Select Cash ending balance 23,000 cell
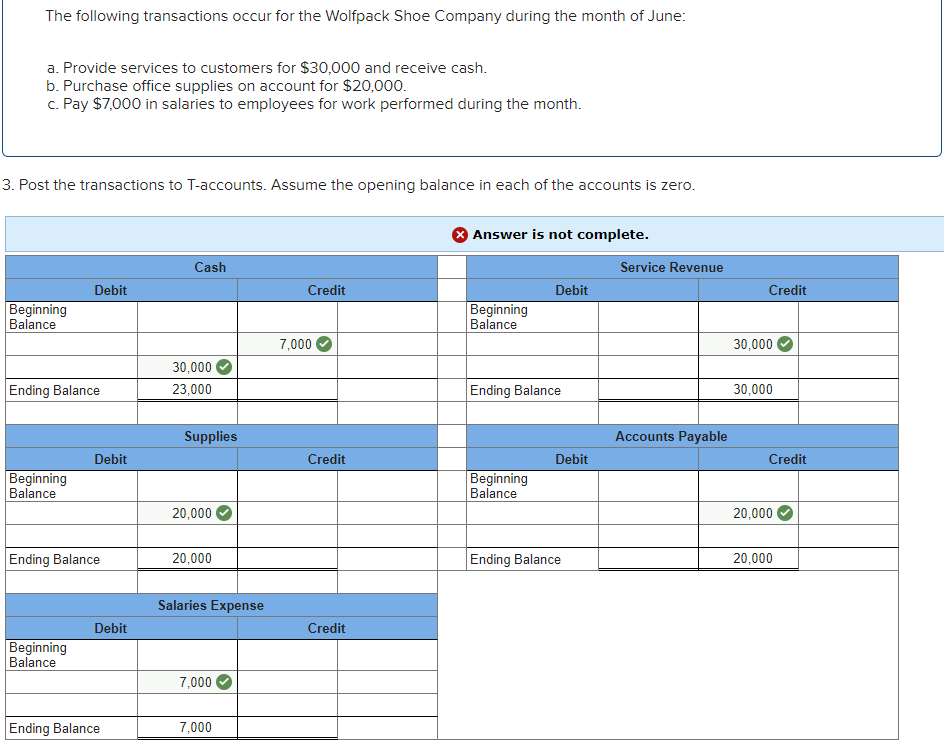The image size is (944, 749). pos(187,390)
